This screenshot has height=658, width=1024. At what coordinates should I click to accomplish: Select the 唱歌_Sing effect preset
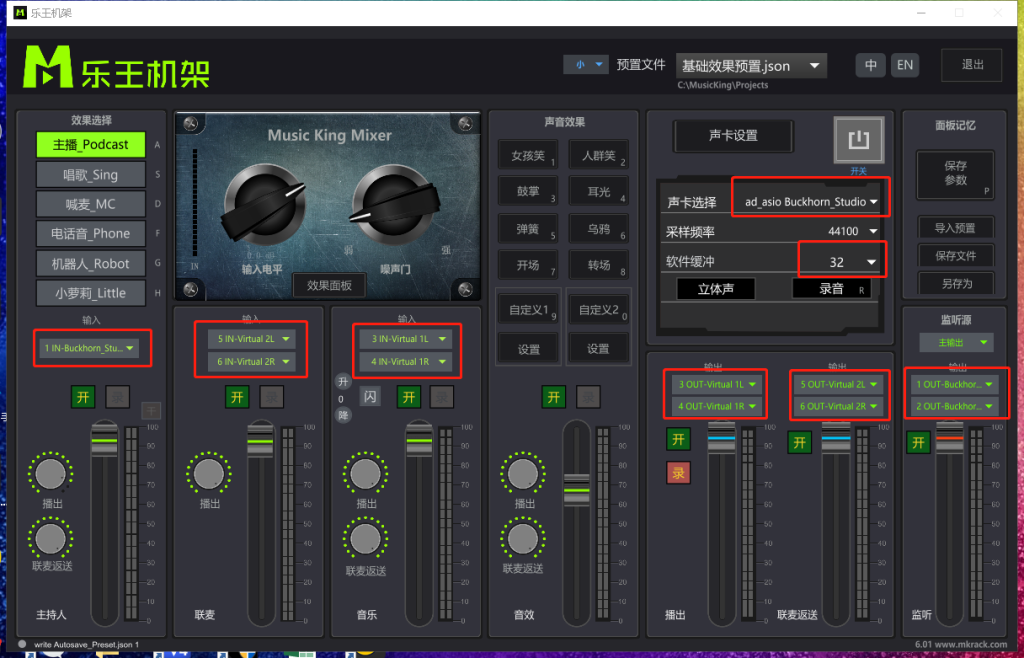coord(91,175)
